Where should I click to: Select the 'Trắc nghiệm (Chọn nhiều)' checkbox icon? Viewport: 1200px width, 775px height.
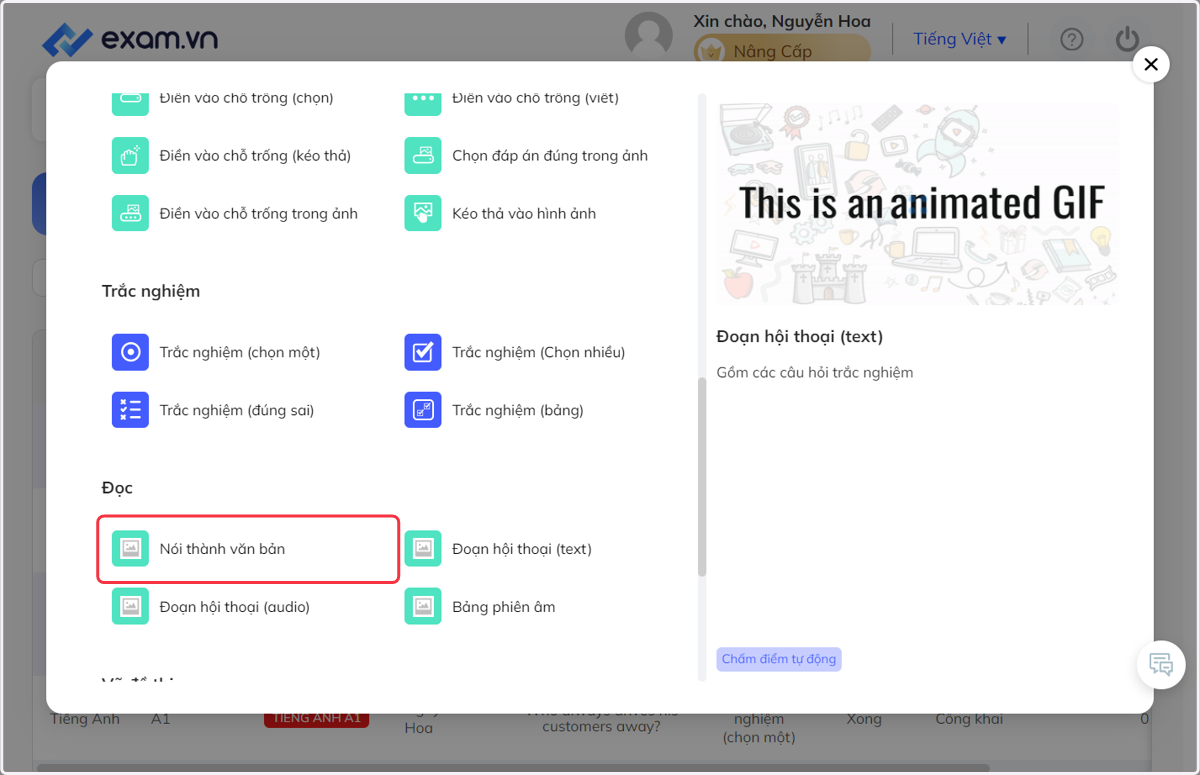[423, 352]
